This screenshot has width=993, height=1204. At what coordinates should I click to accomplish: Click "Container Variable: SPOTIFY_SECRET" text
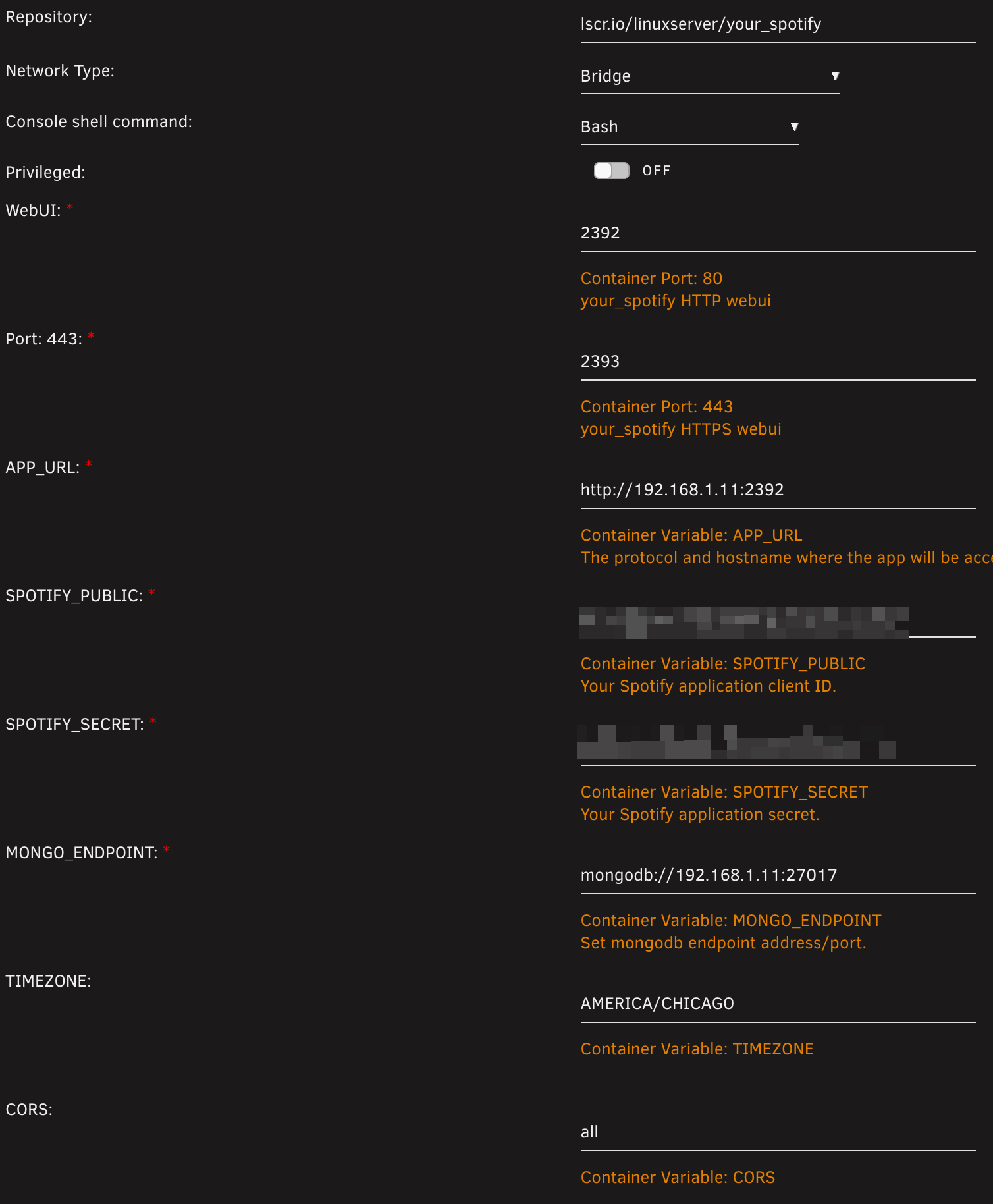tap(724, 792)
